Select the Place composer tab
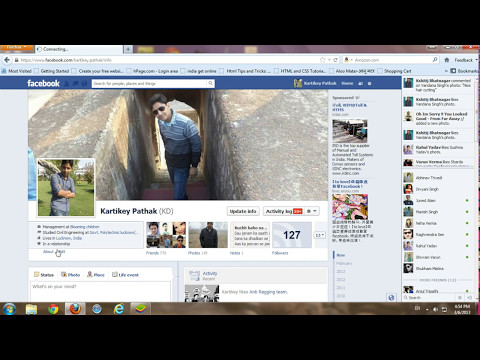Image resolution: width=480 pixels, height=360 pixels. pyautogui.click(x=96, y=275)
